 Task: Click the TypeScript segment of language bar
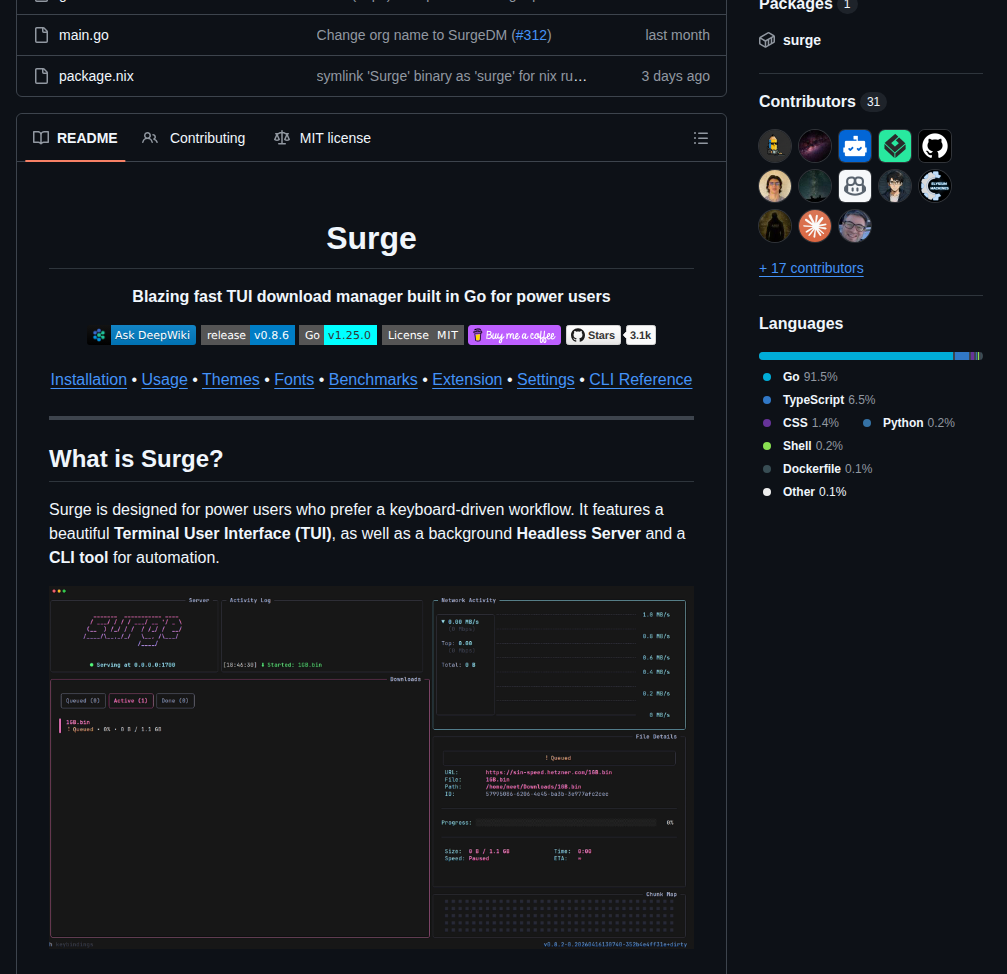[x=961, y=356]
